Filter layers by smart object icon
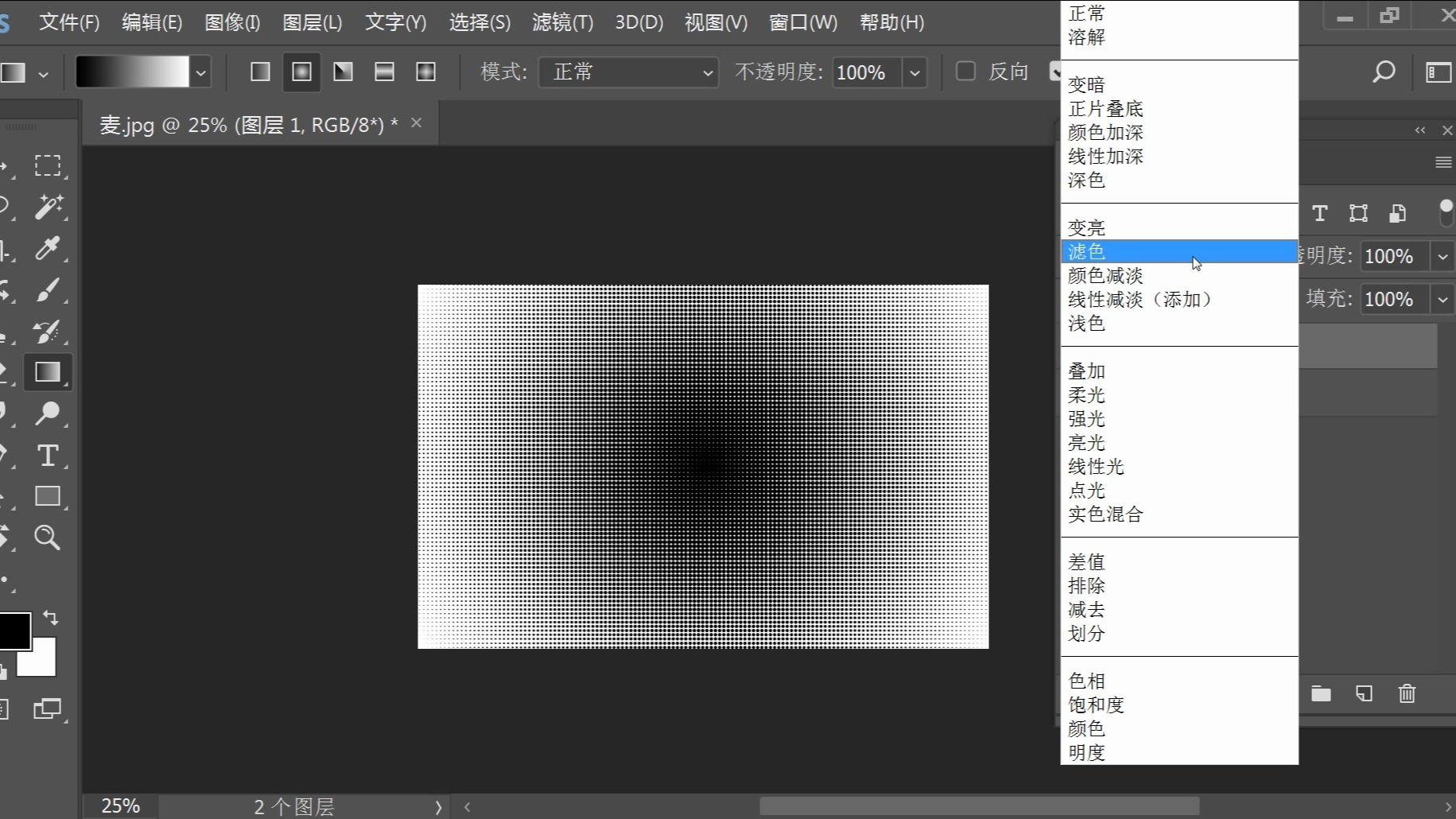Image resolution: width=1456 pixels, height=819 pixels. (x=1397, y=213)
